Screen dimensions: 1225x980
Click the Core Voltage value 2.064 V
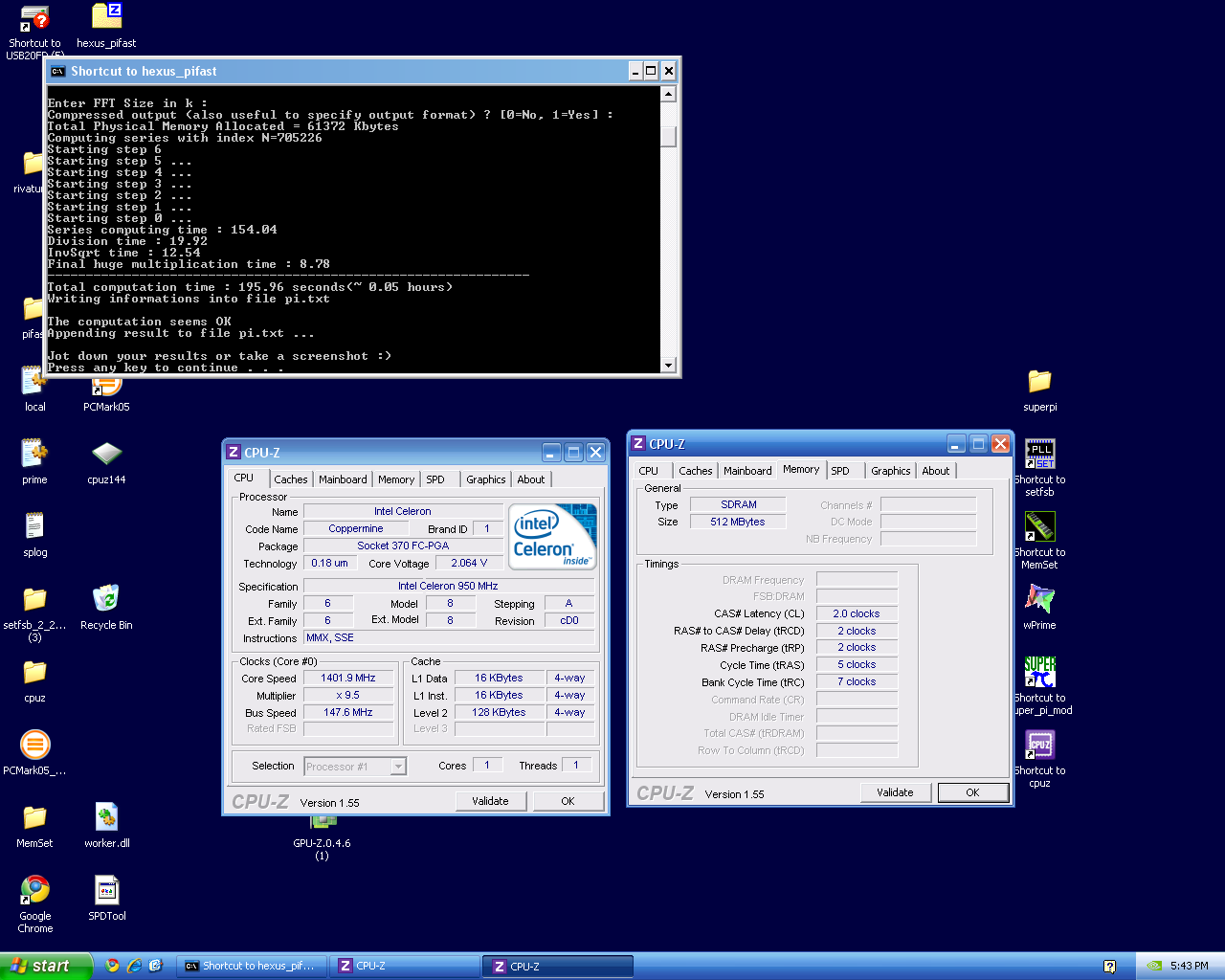pos(469,563)
